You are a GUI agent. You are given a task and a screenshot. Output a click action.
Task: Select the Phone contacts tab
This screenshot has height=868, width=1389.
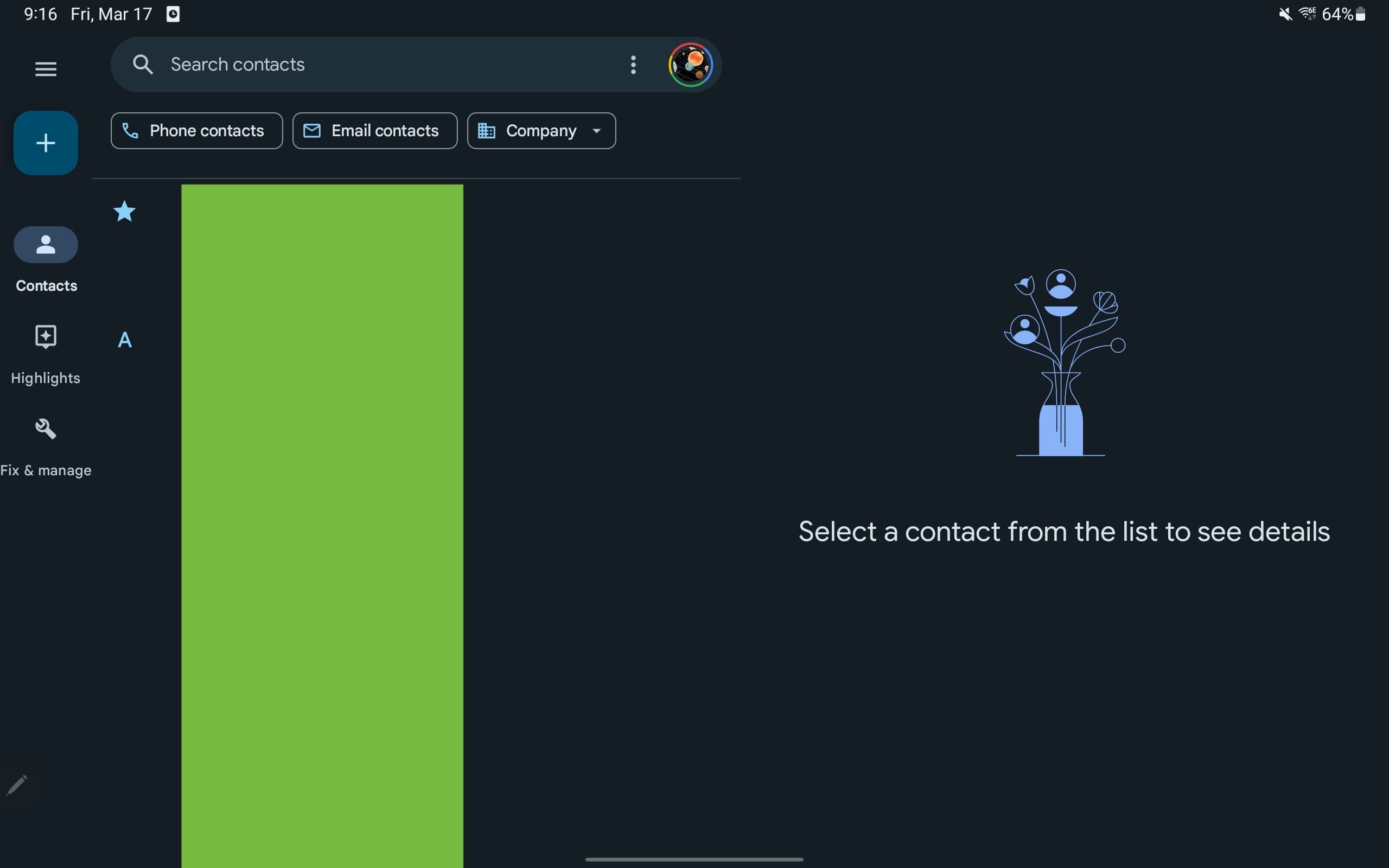(x=196, y=130)
